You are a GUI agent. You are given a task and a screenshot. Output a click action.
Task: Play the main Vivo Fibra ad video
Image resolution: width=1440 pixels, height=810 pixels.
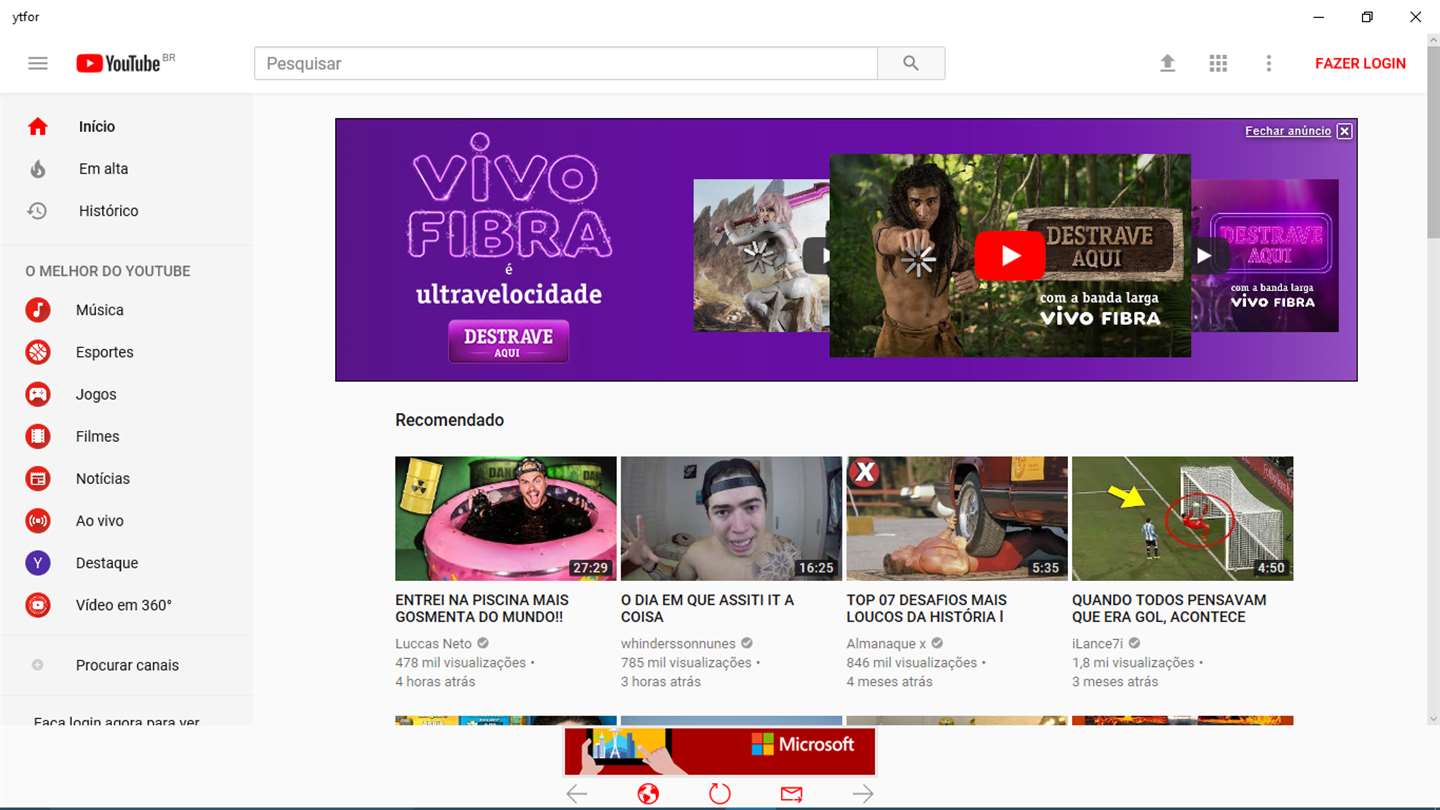click(x=1010, y=256)
